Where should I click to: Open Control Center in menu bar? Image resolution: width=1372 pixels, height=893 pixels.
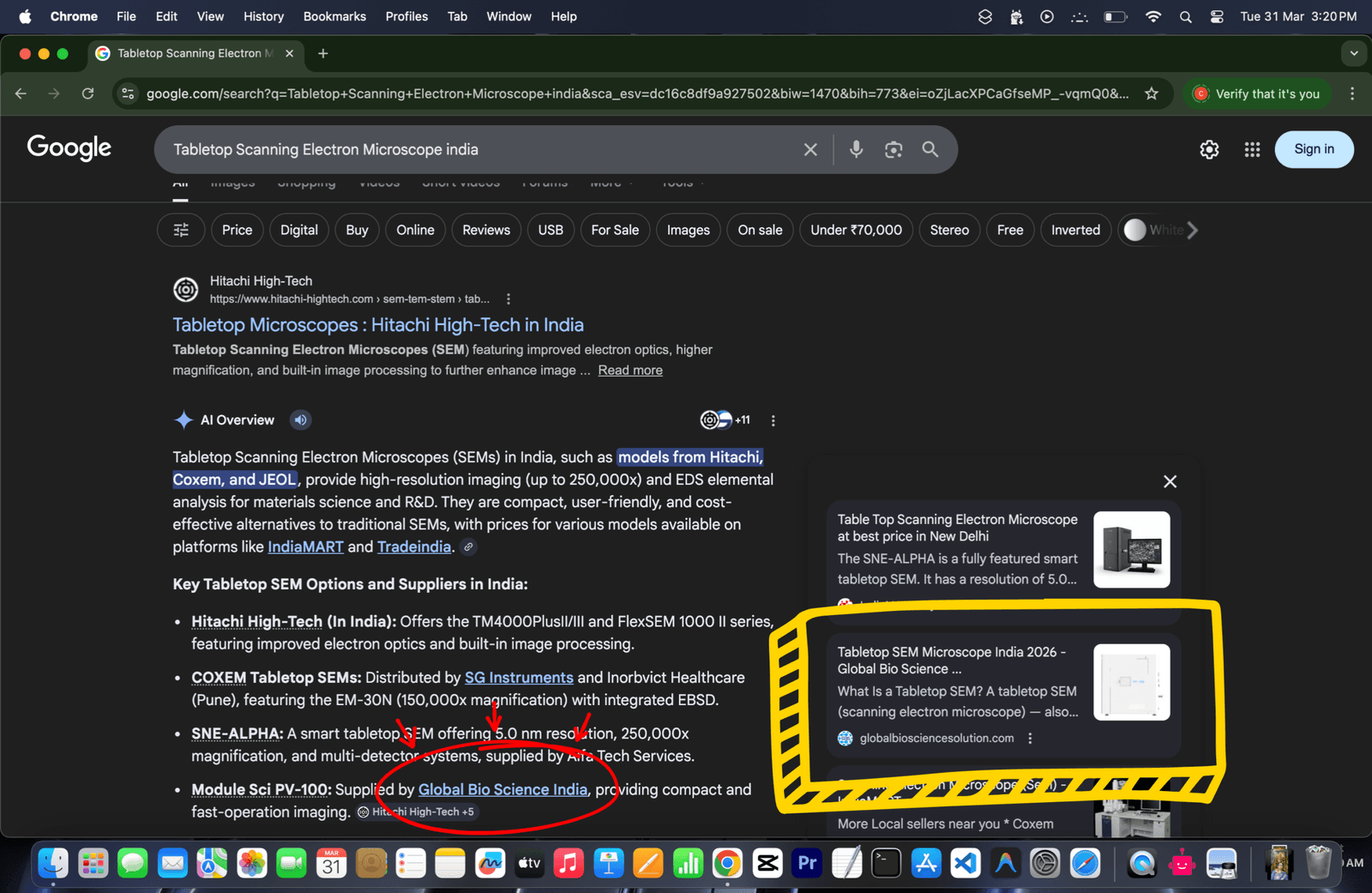click(x=1217, y=16)
